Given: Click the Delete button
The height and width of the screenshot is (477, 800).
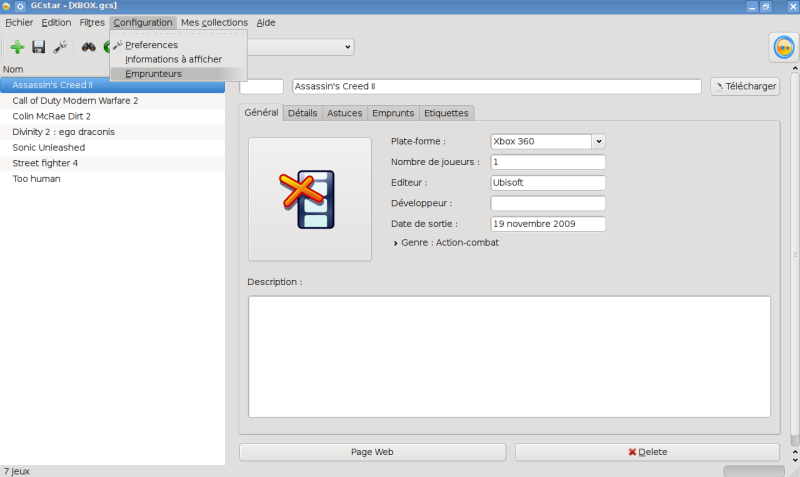Looking at the screenshot, I should (647, 452).
